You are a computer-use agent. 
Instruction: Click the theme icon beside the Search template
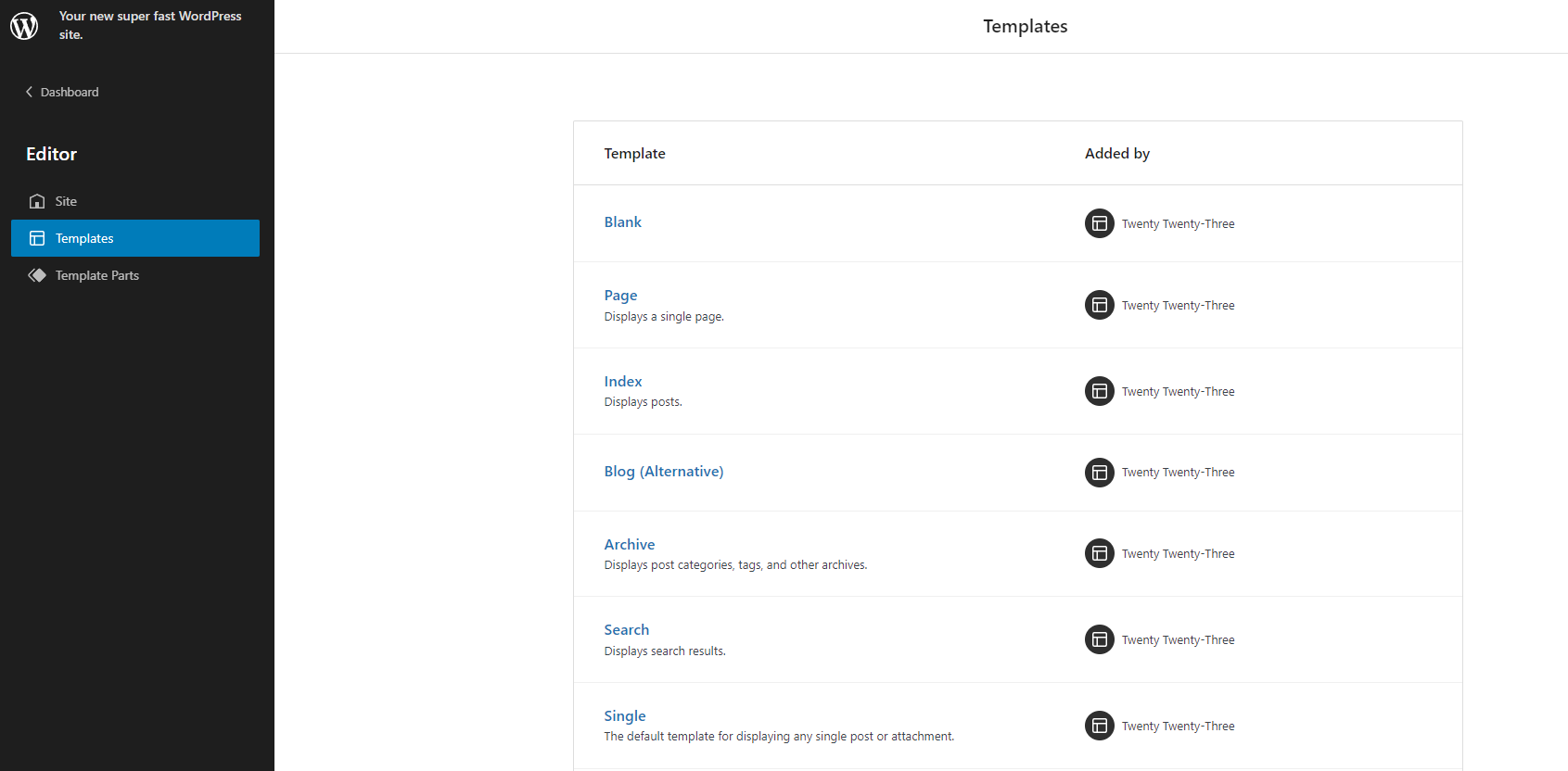[x=1099, y=639]
